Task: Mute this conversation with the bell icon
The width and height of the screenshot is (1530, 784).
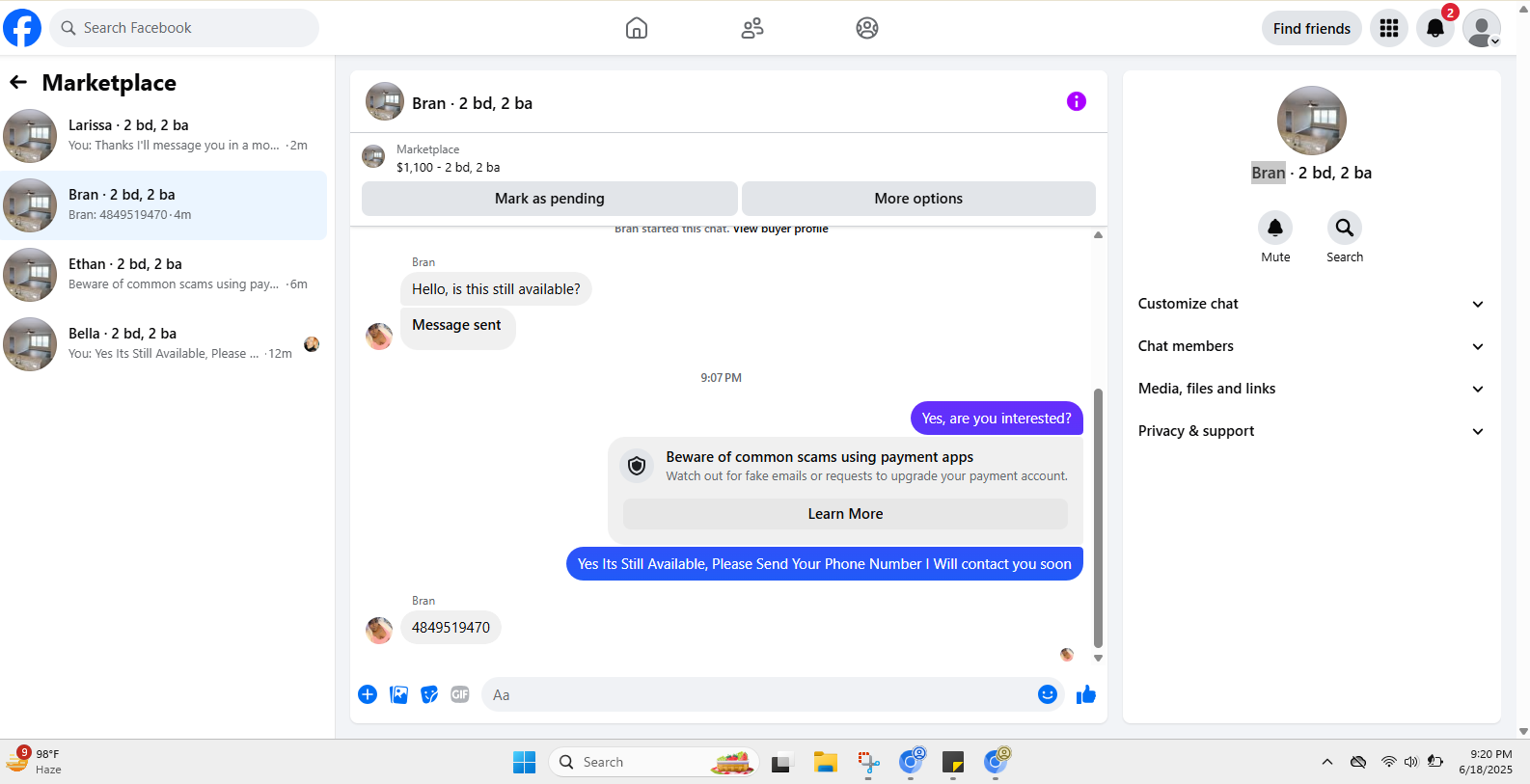Action: [x=1275, y=228]
